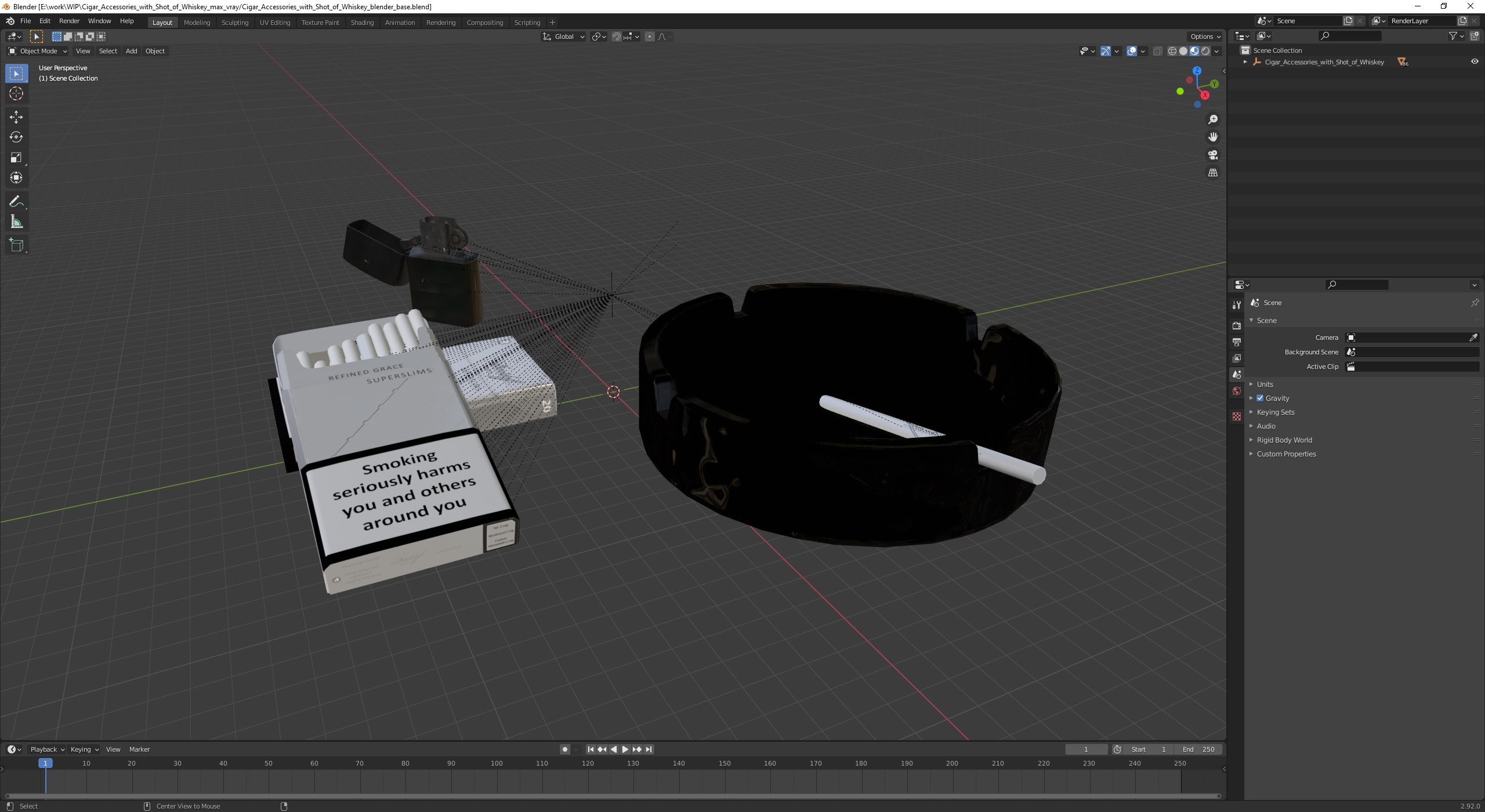Pick the Annotate pencil tool
The width and height of the screenshot is (1485, 812).
click(16, 201)
